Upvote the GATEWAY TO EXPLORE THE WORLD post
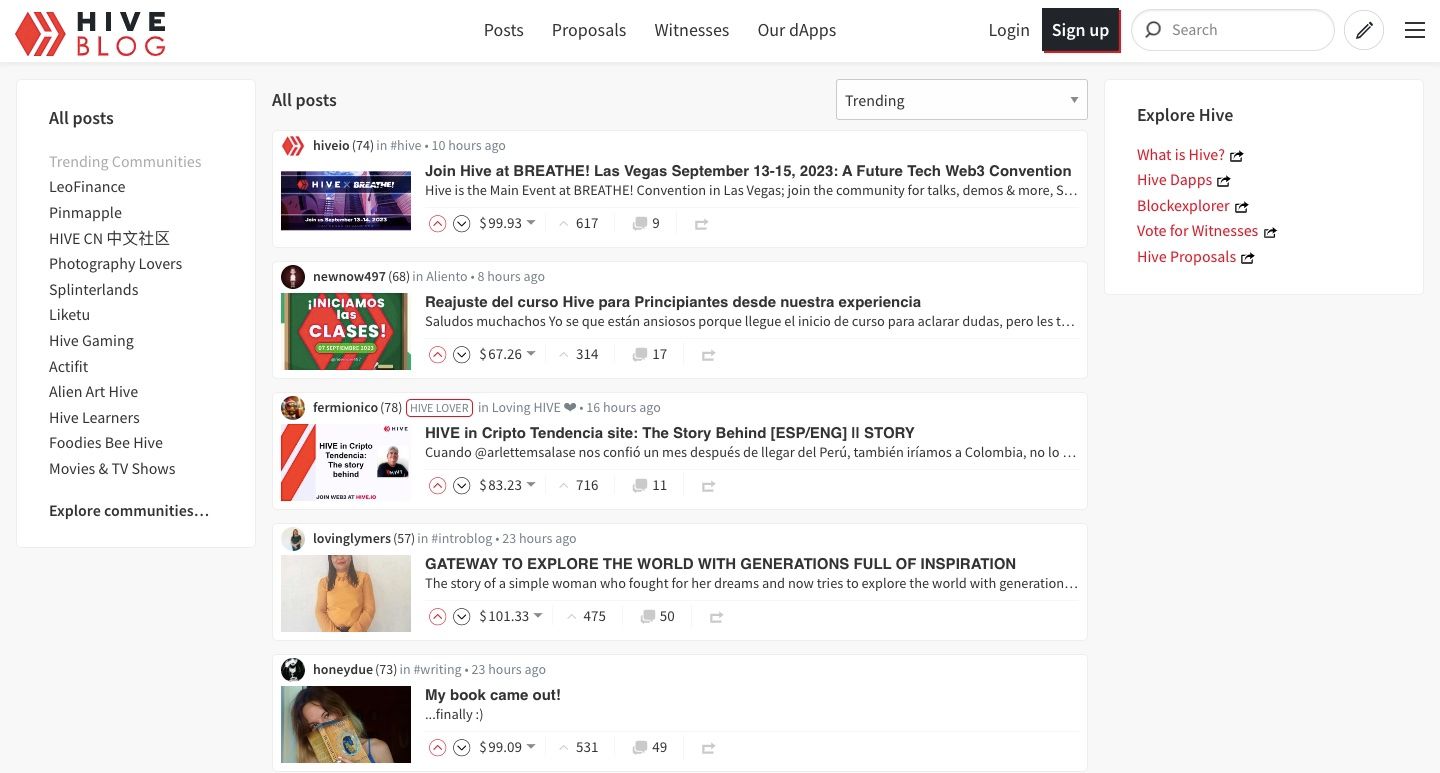Image resolution: width=1440 pixels, height=773 pixels. 437,616
